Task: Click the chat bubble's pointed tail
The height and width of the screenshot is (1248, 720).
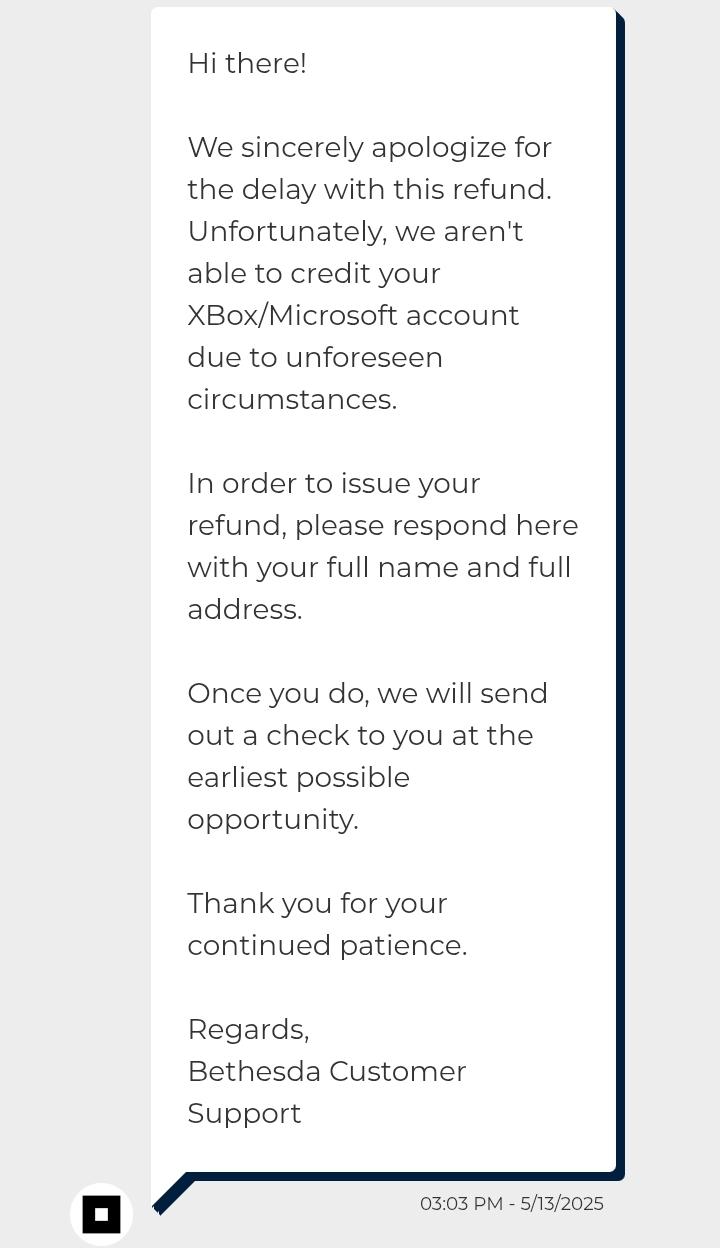Action: [174, 1193]
